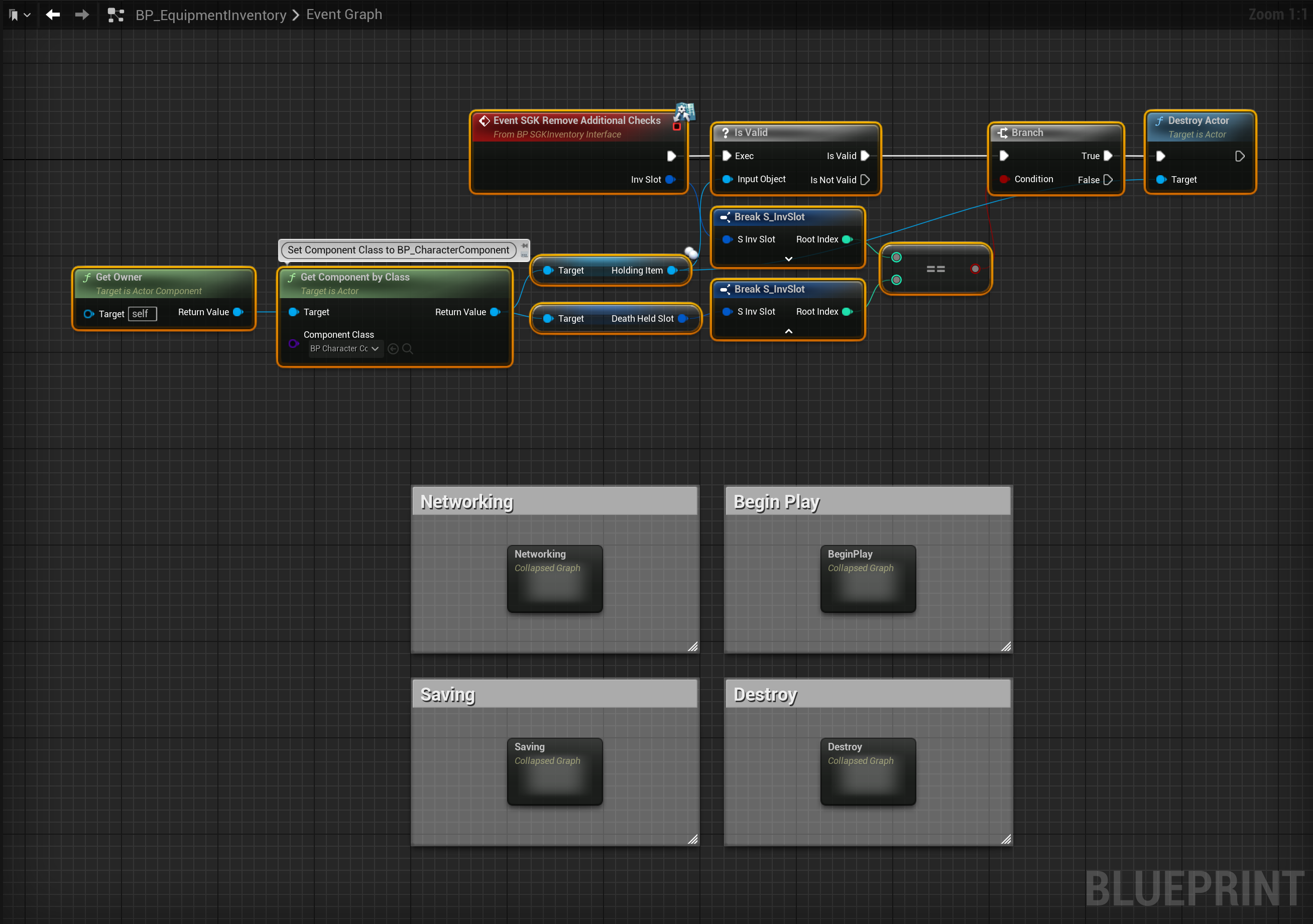
Task: Click the browse-to-asset magnifier icon in Component Class
Action: coord(408,349)
